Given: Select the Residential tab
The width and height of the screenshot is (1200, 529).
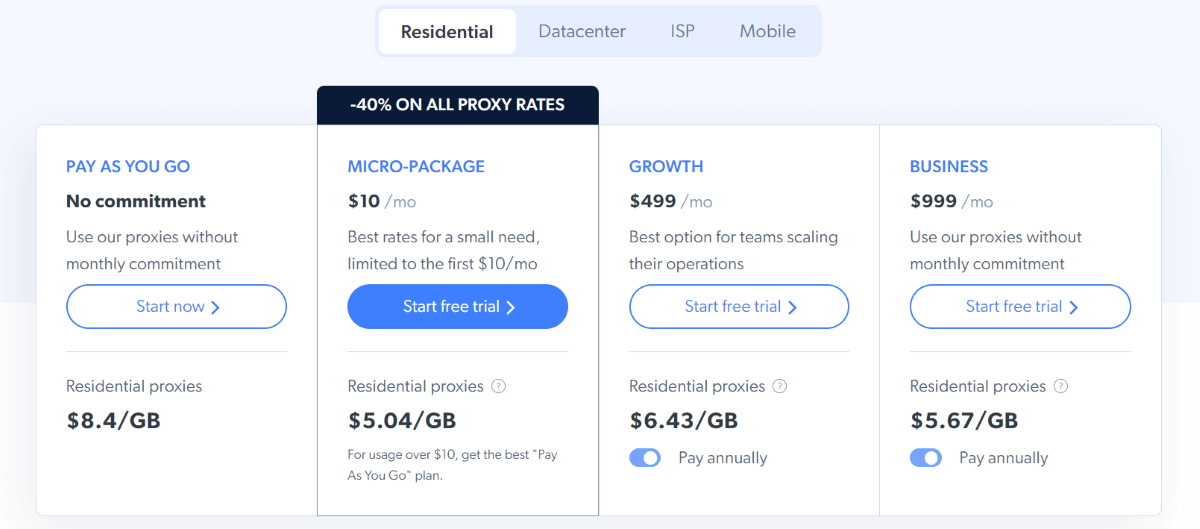Looking at the screenshot, I should (447, 31).
